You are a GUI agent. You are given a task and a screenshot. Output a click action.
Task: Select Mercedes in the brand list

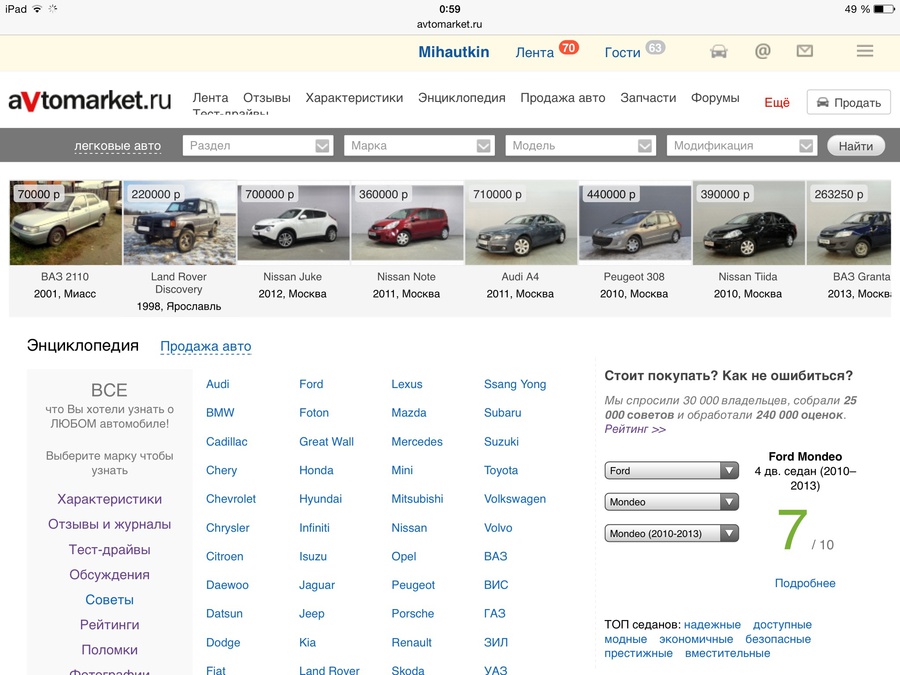[417, 441]
